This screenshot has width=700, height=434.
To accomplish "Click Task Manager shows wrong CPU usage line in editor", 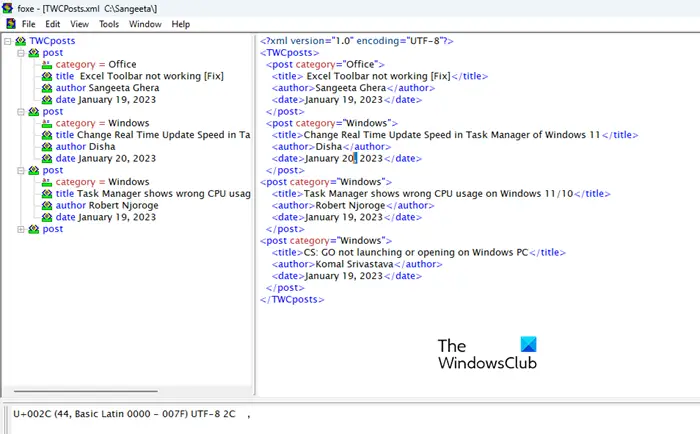I will [441, 194].
